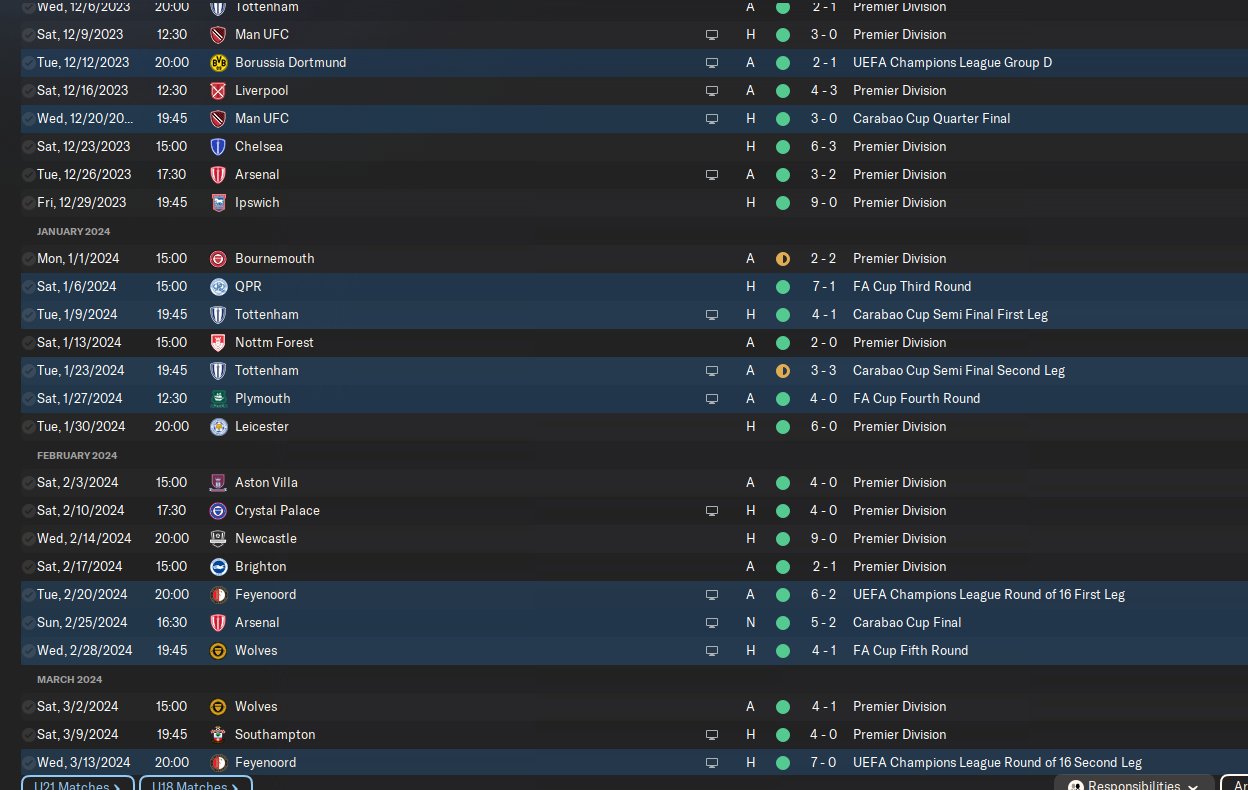Image resolution: width=1248 pixels, height=790 pixels.
Task: Click the Newcastle club crest icon
Action: point(218,538)
